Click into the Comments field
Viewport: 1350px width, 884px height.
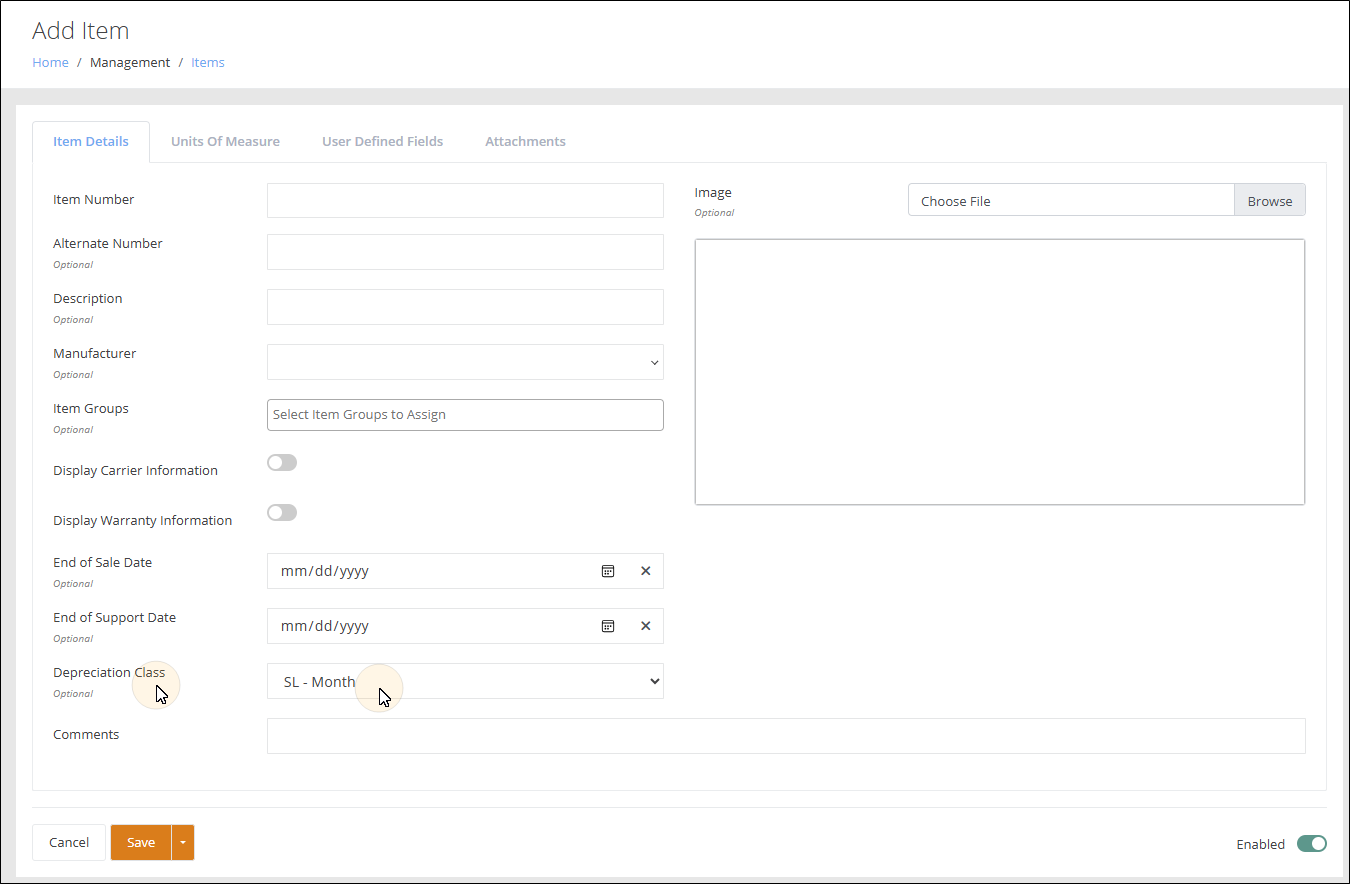pos(786,736)
